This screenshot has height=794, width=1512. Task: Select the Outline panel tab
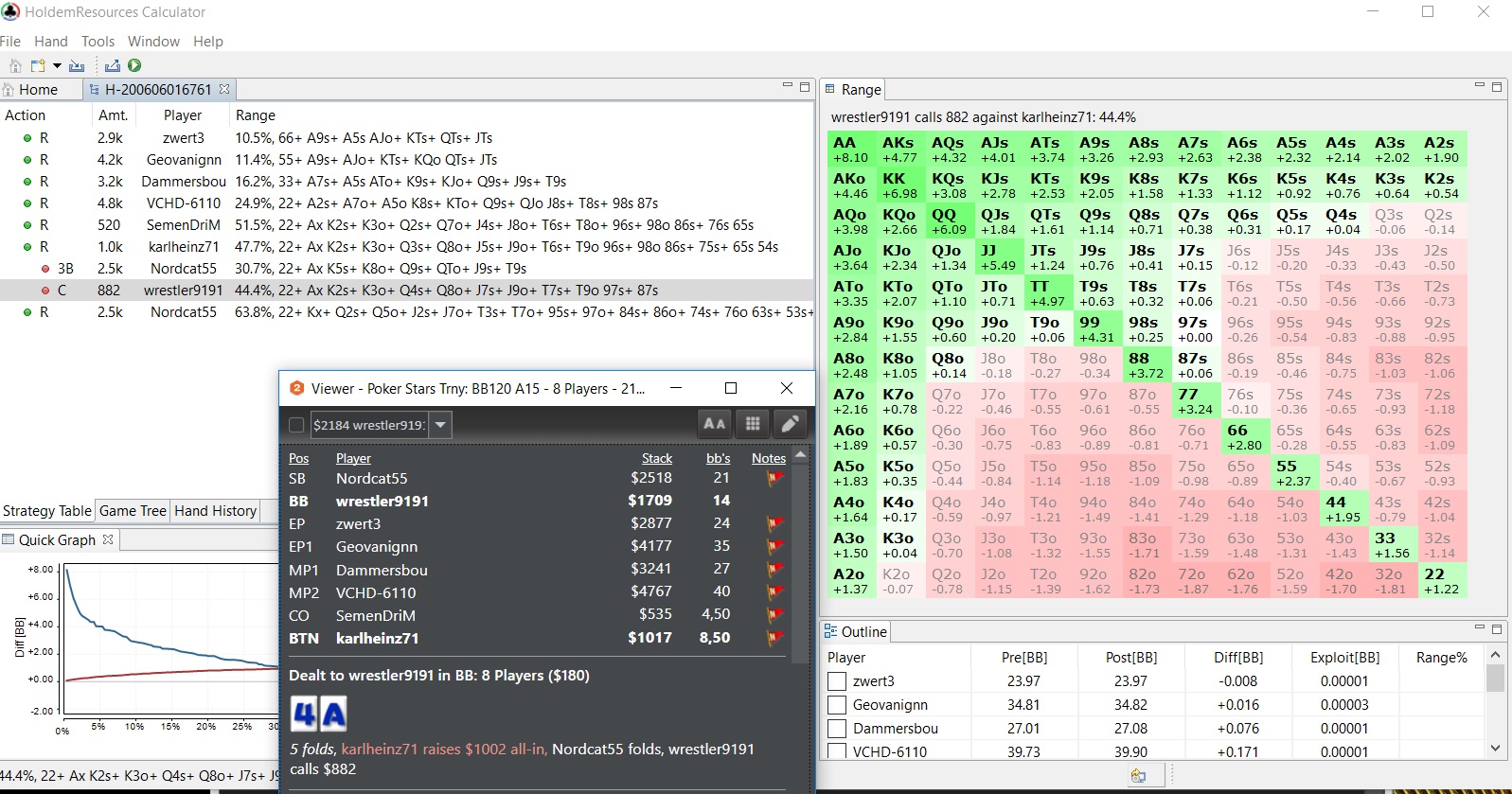click(x=855, y=631)
